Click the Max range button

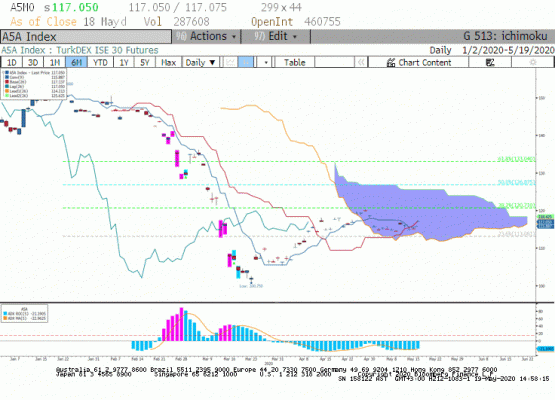coord(168,63)
